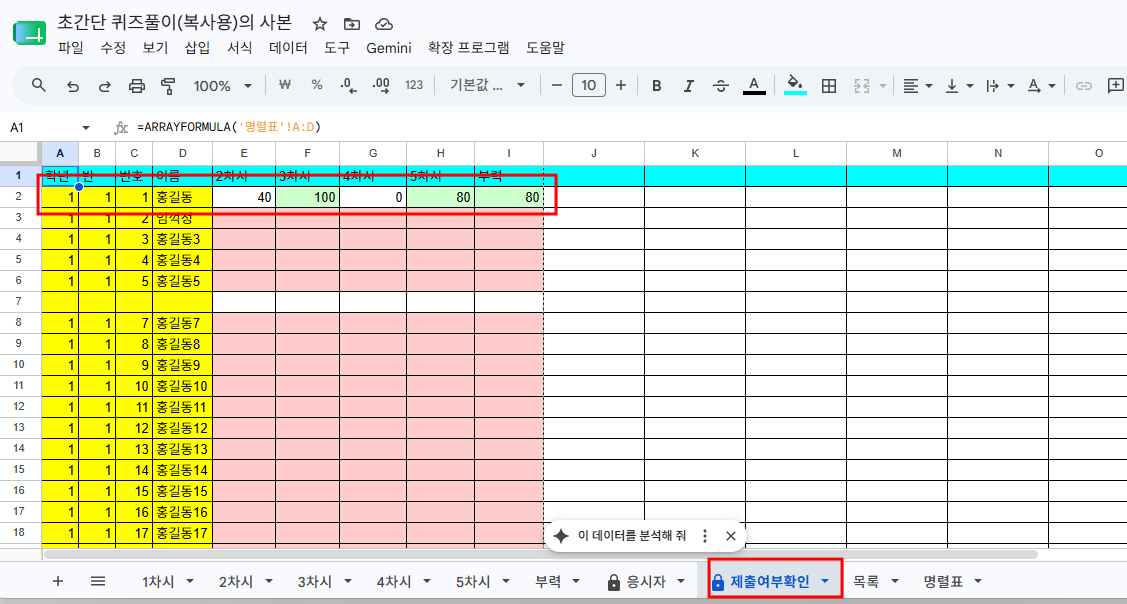This screenshot has height=604, width=1127.
Task: Dismiss the Gemini suggestion chip
Action: [x=731, y=536]
